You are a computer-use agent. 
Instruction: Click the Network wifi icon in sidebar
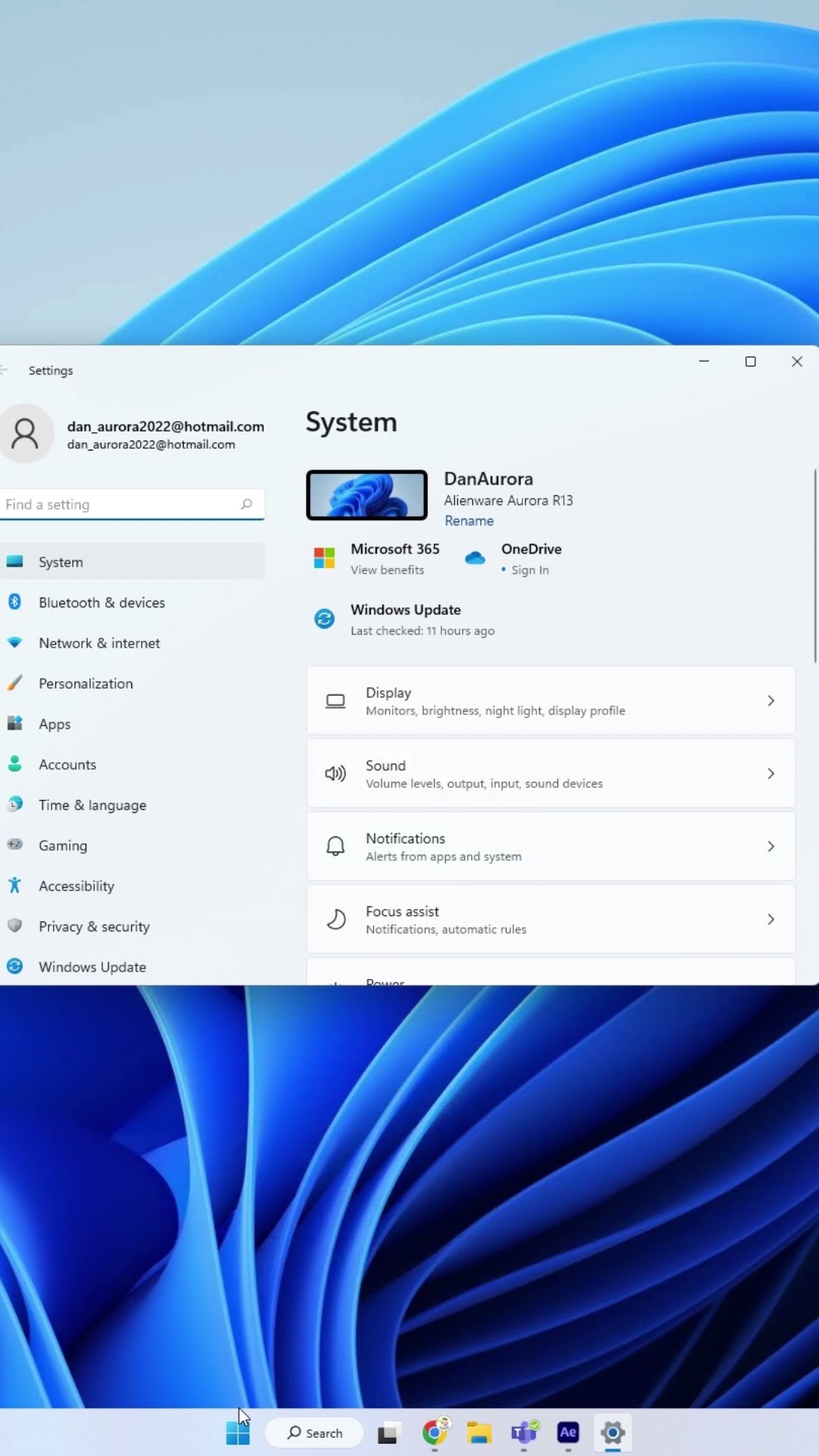click(x=14, y=642)
